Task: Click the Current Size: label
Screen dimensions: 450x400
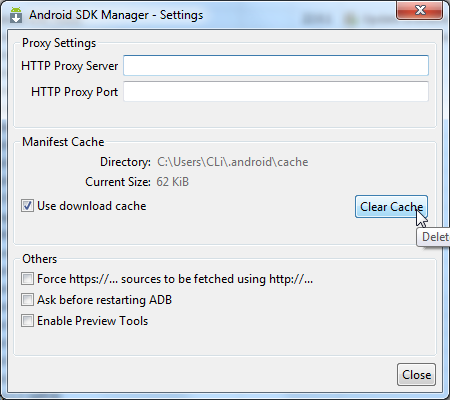Action: point(118,182)
